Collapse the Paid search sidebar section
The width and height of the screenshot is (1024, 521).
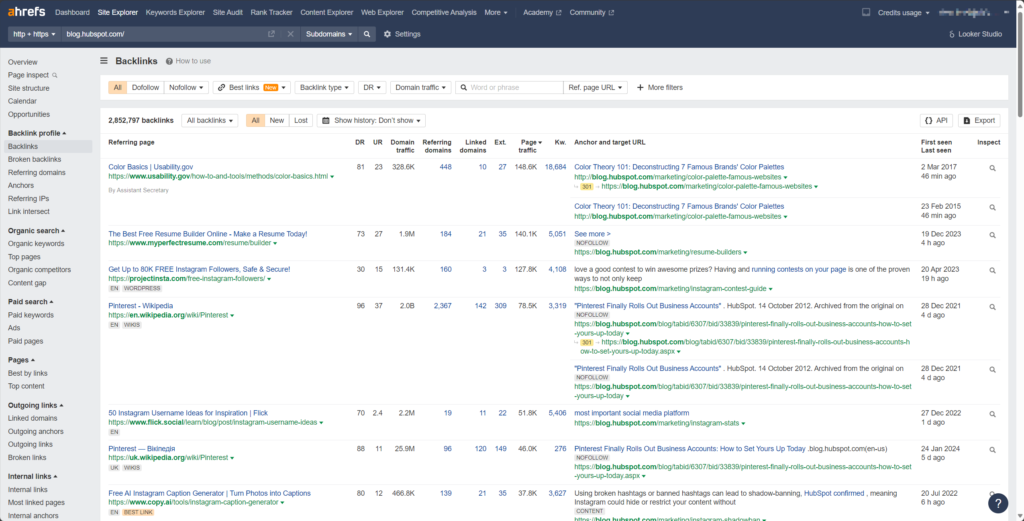30,302
